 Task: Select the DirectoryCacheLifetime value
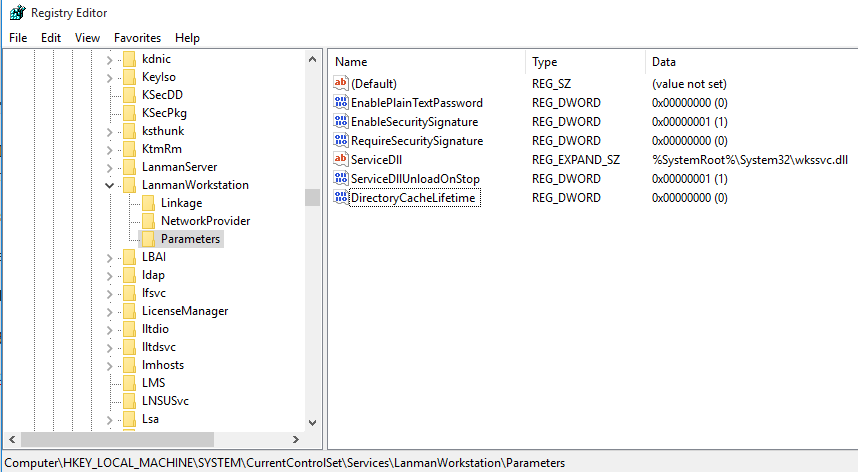coord(413,198)
